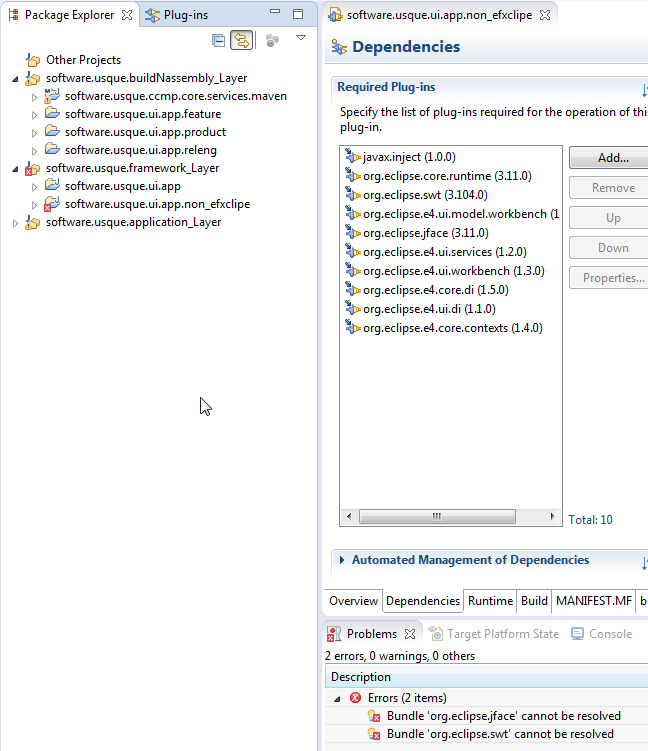Screen dimensions: 648x751
Task: Click plug-in icon beside org.eclipse.e4.ui.workbench
Action: click(353, 271)
